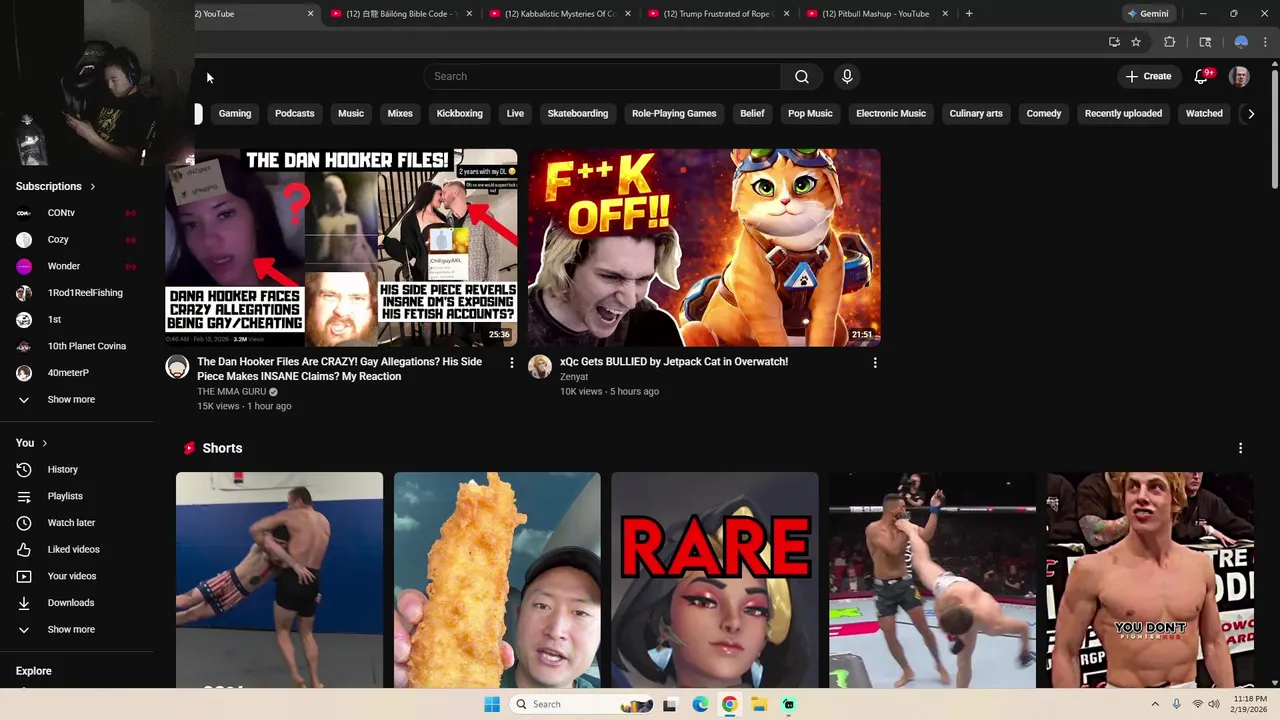Open chicken tender Short thumbnail
The height and width of the screenshot is (720, 1280).
pos(497,580)
